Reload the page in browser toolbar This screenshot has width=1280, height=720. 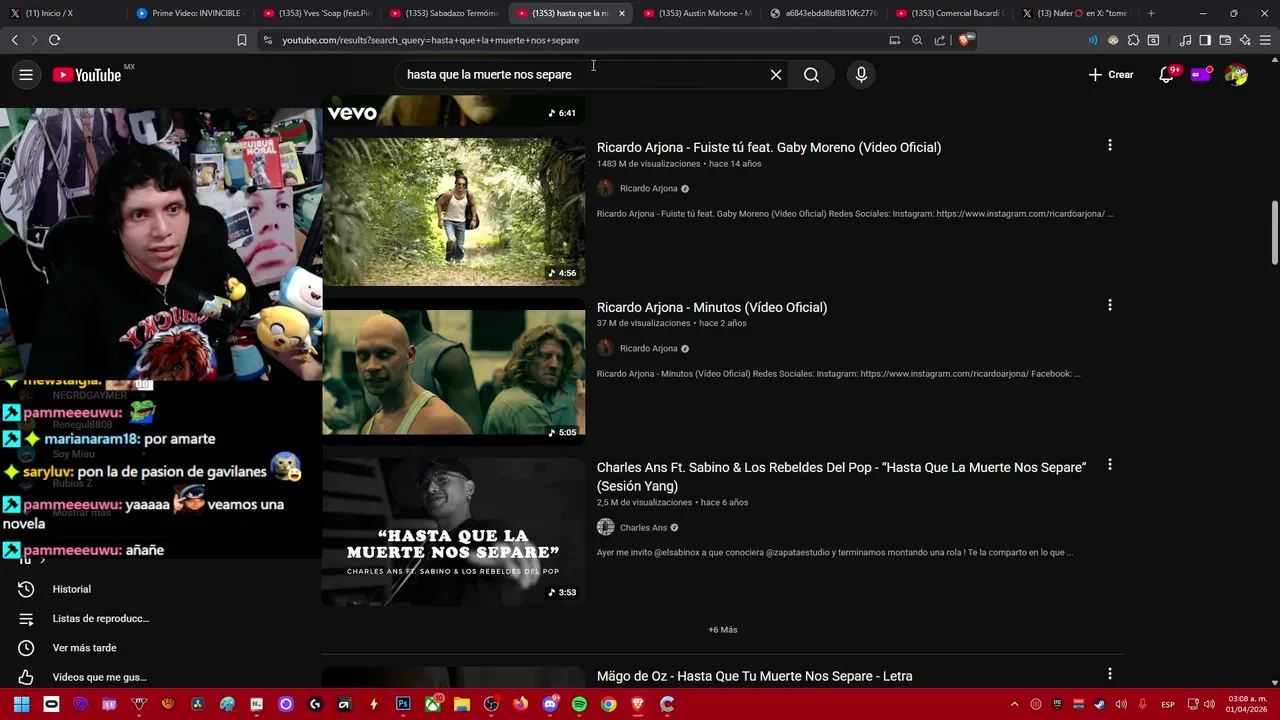tap(54, 40)
